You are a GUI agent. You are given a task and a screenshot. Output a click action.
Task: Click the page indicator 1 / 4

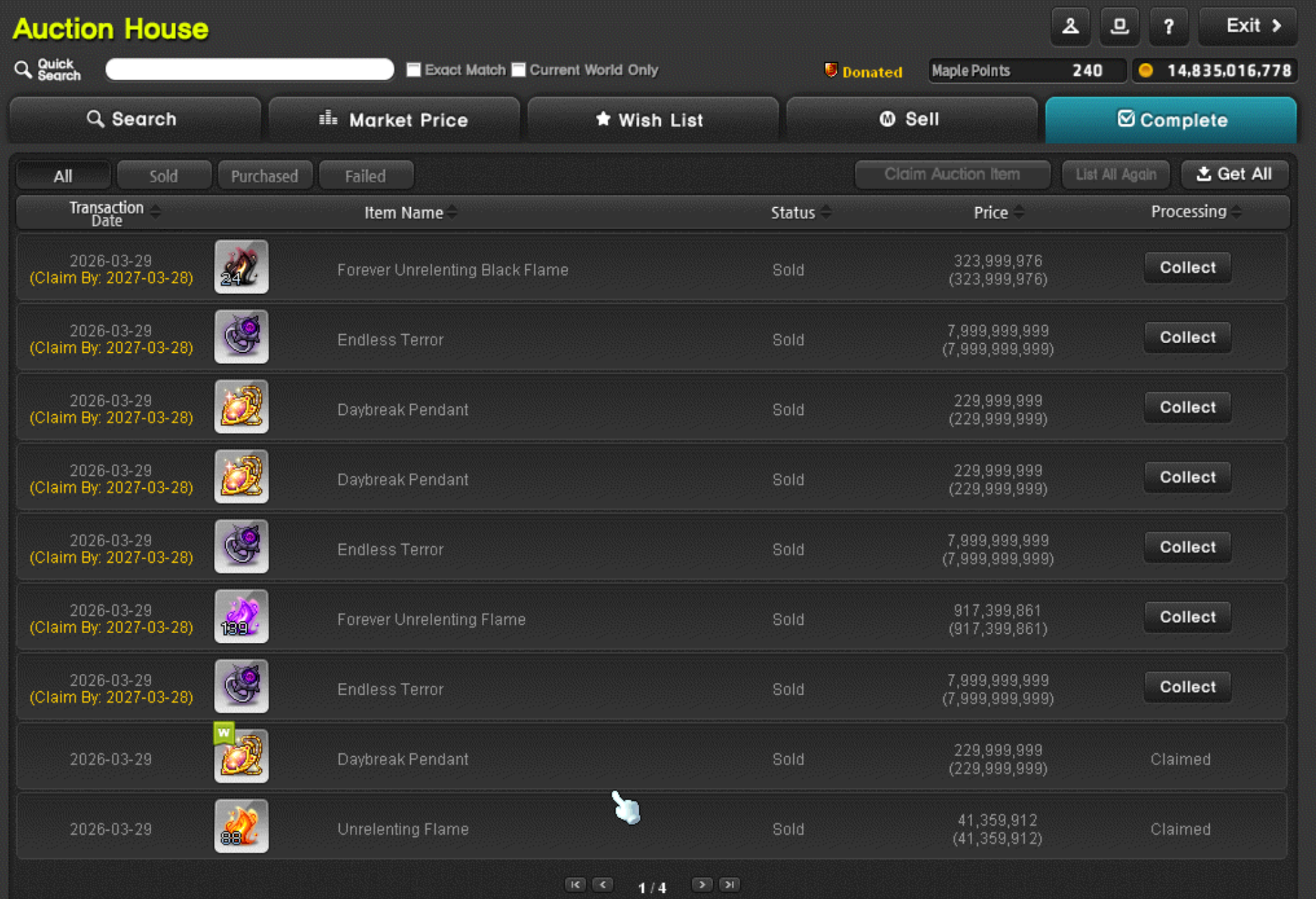click(652, 887)
